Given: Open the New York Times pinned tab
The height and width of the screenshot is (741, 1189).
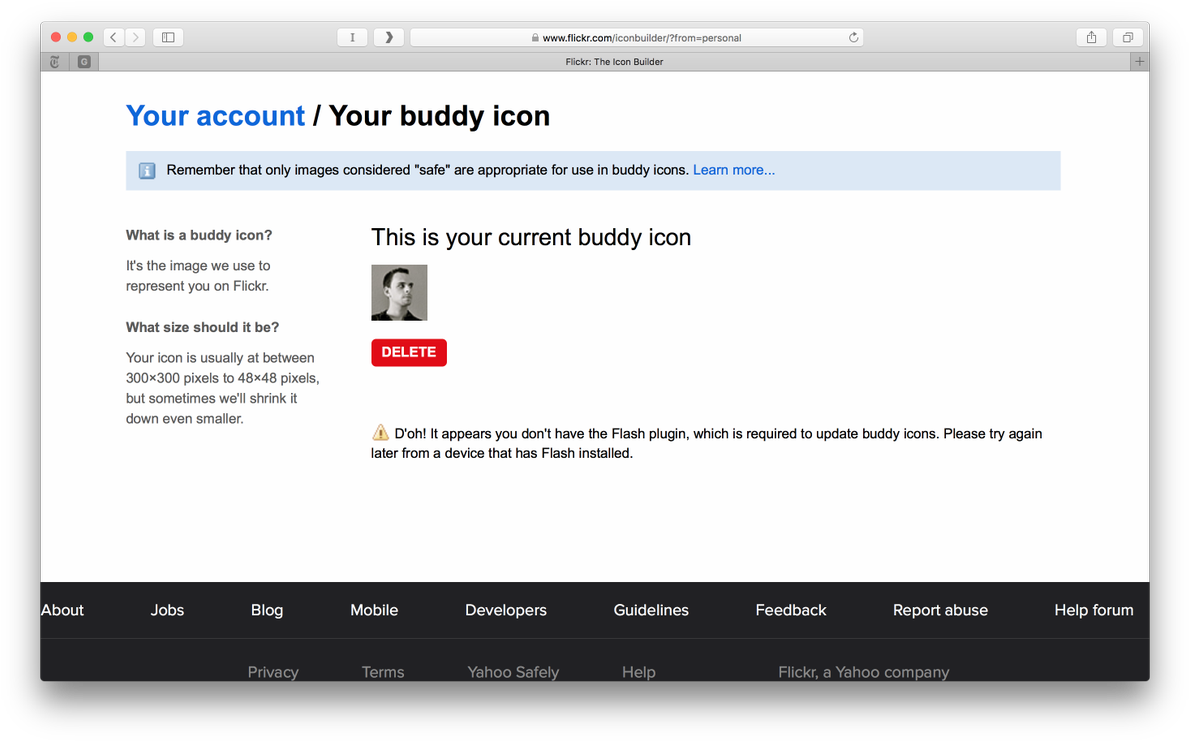Looking at the screenshot, I should pyautogui.click(x=55, y=61).
